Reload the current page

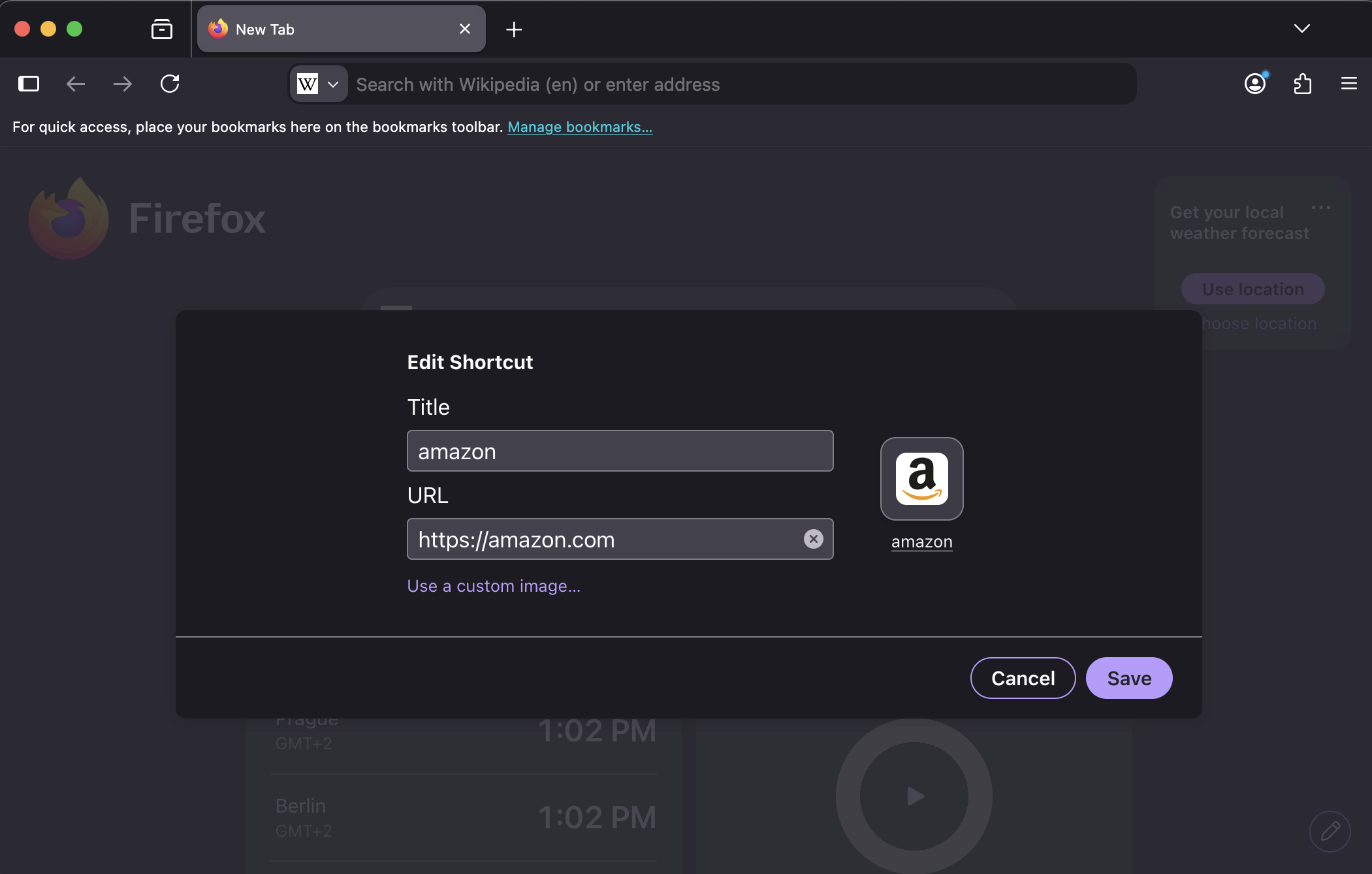[170, 84]
